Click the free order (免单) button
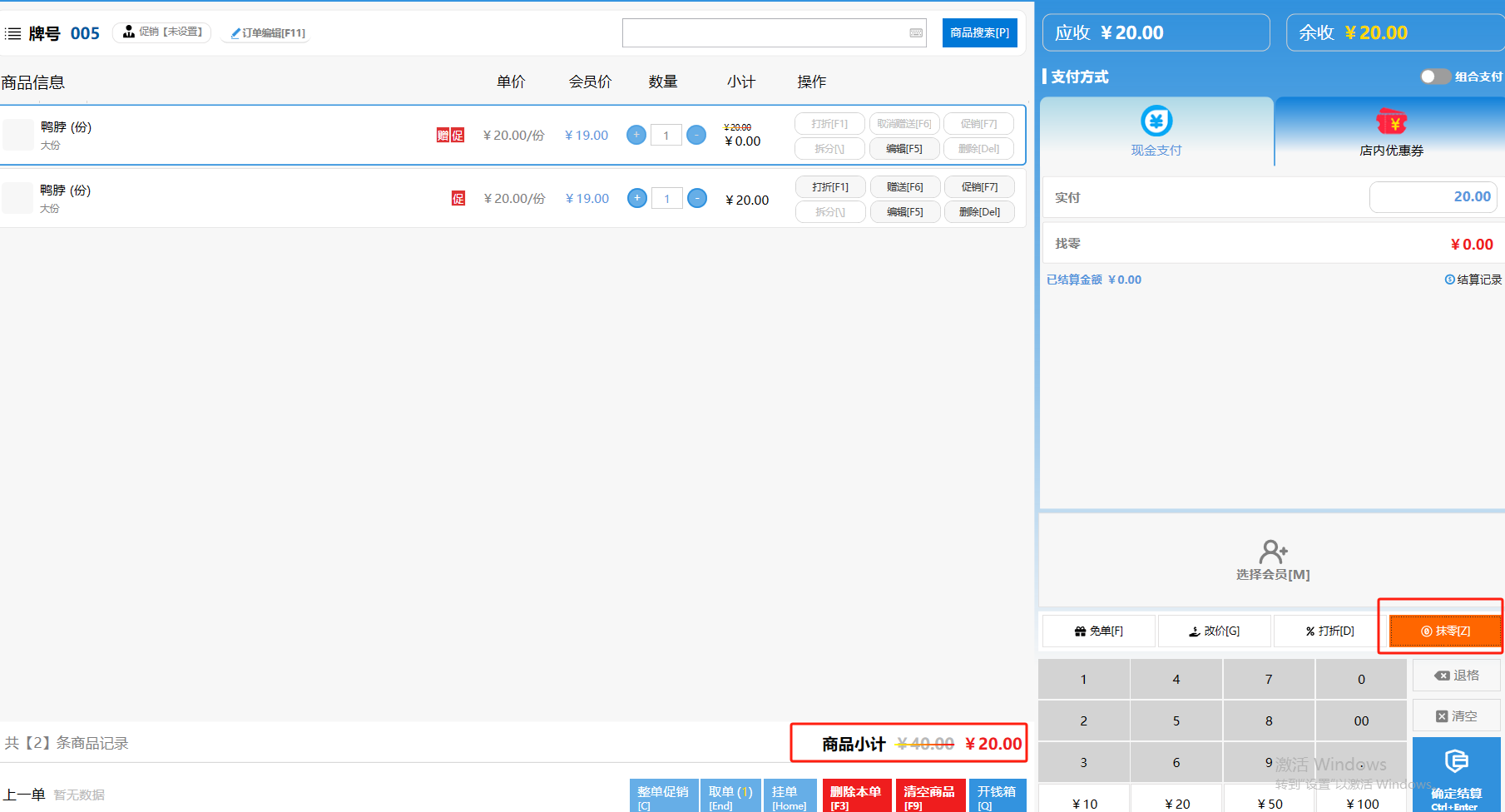Screen dimensions: 1505x812 click(x=1098, y=631)
